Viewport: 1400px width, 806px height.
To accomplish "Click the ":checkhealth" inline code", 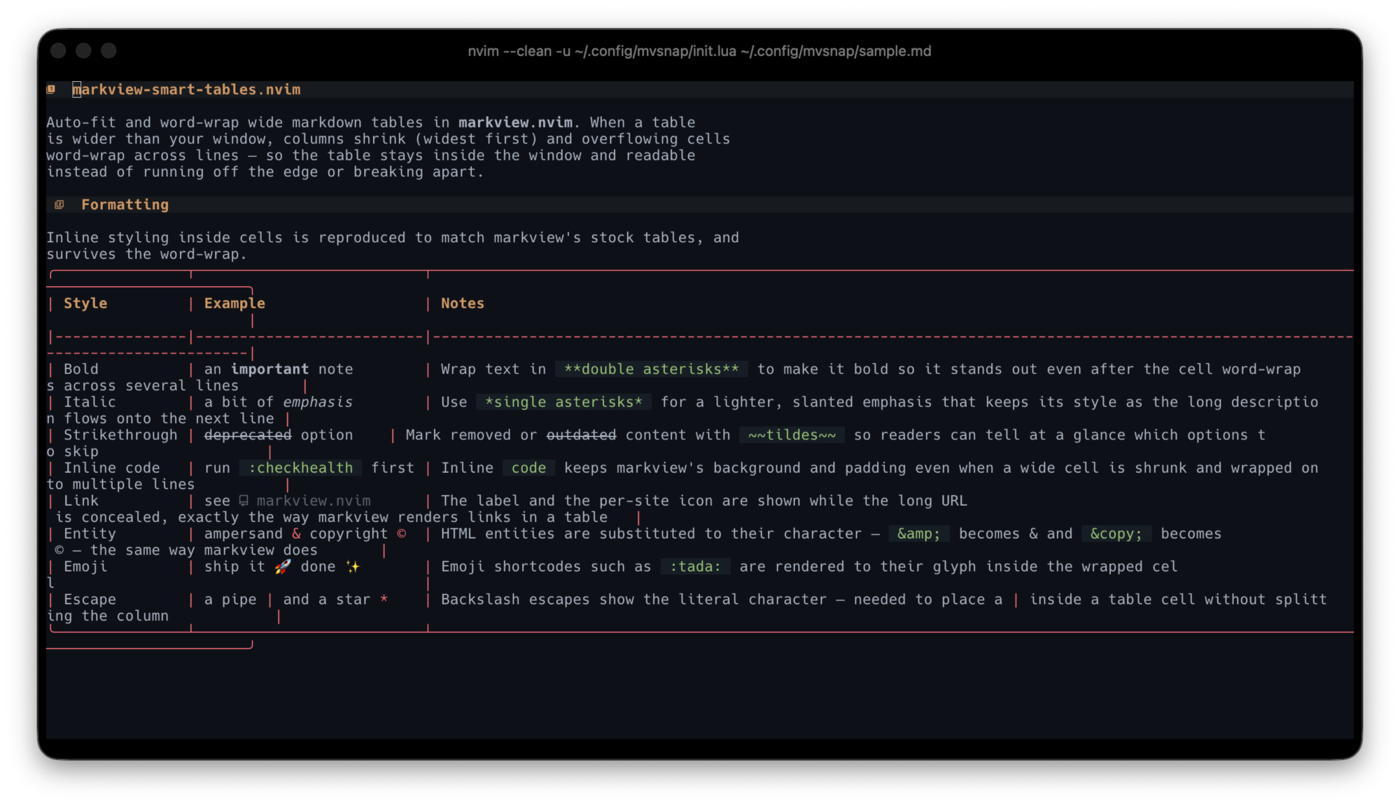I will [x=301, y=468].
